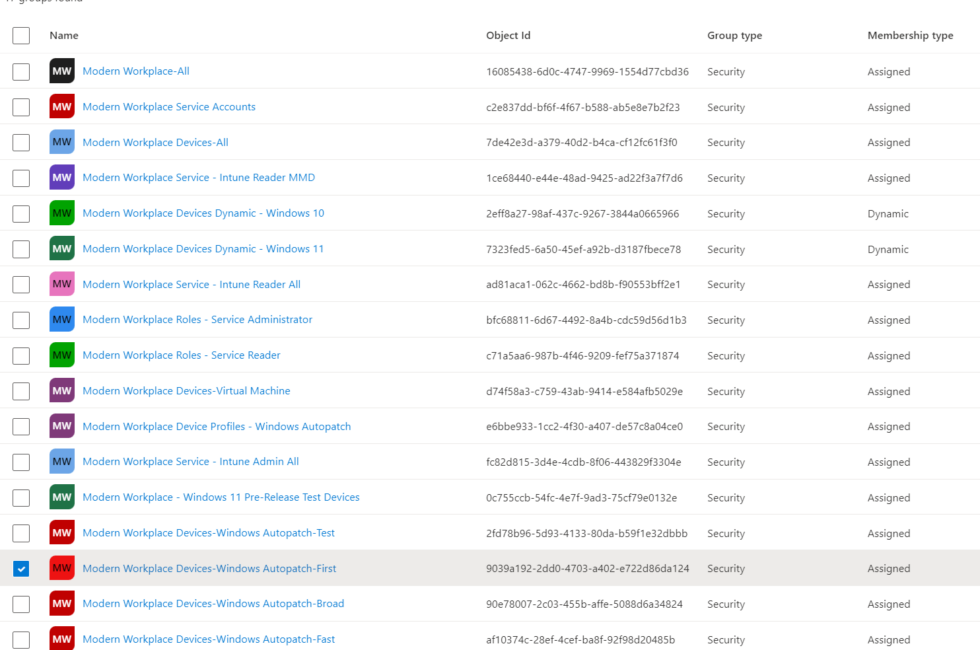Select checkbox for Windows Autopatch-Test row

click(x=21, y=533)
